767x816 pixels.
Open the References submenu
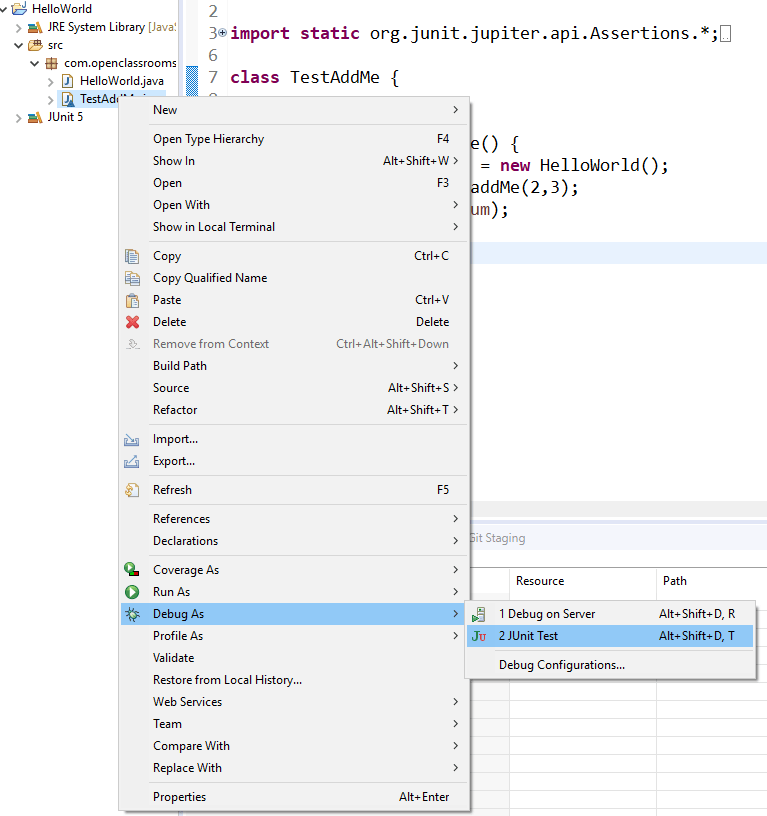pos(295,519)
